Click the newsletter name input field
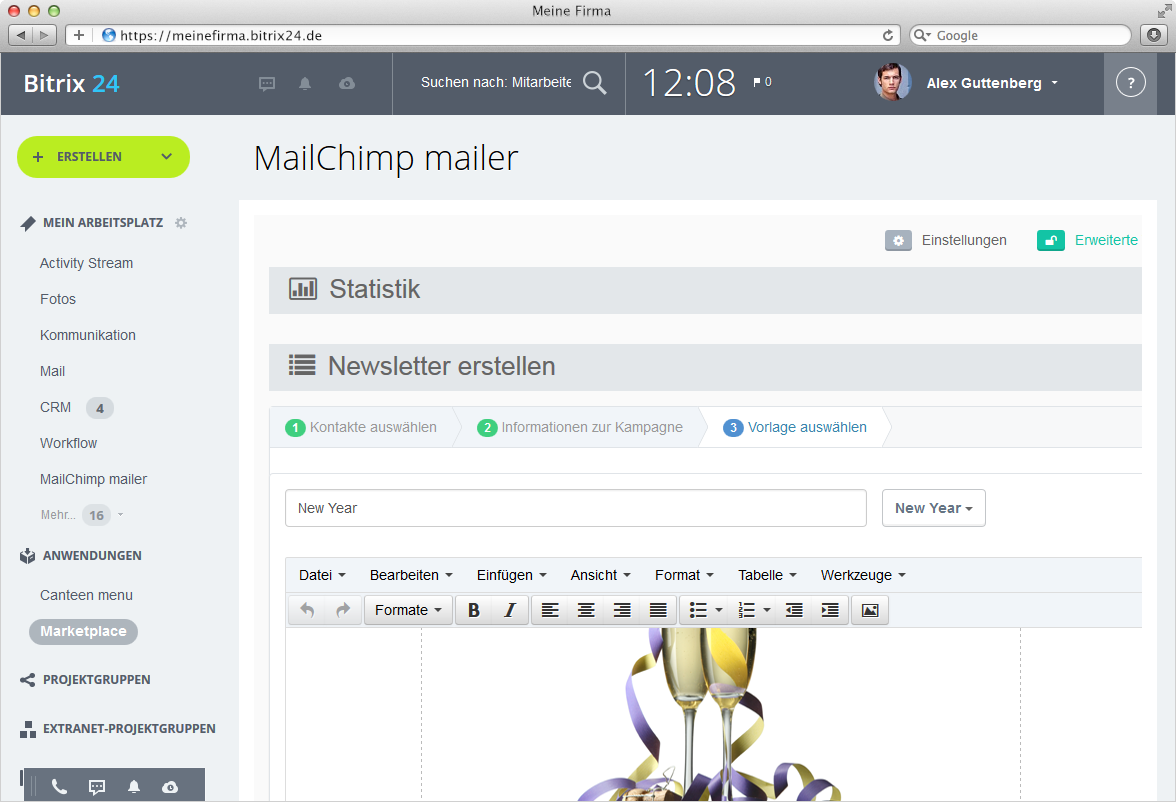1176x802 pixels. tap(576, 508)
